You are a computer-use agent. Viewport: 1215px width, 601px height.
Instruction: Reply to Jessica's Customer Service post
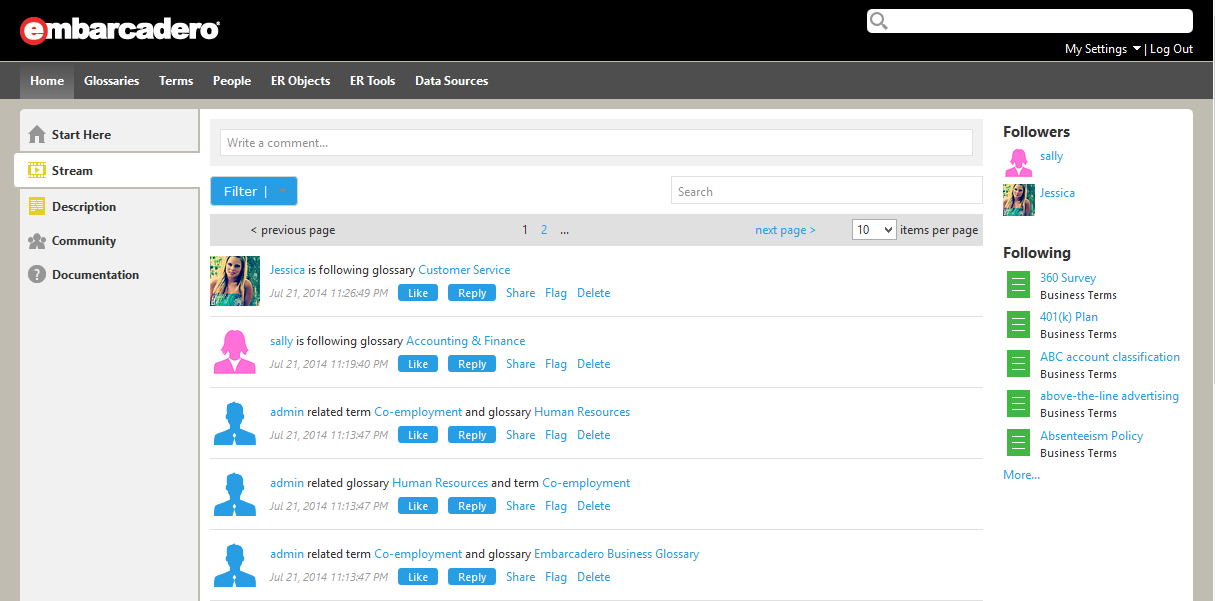pyautogui.click(x=472, y=293)
